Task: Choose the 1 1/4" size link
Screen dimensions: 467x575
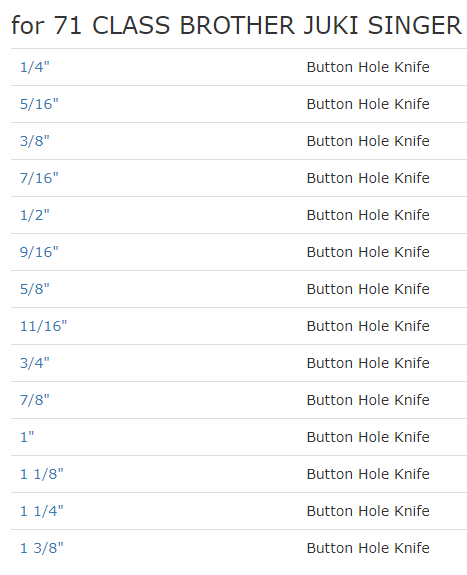Action: click(41, 512)
